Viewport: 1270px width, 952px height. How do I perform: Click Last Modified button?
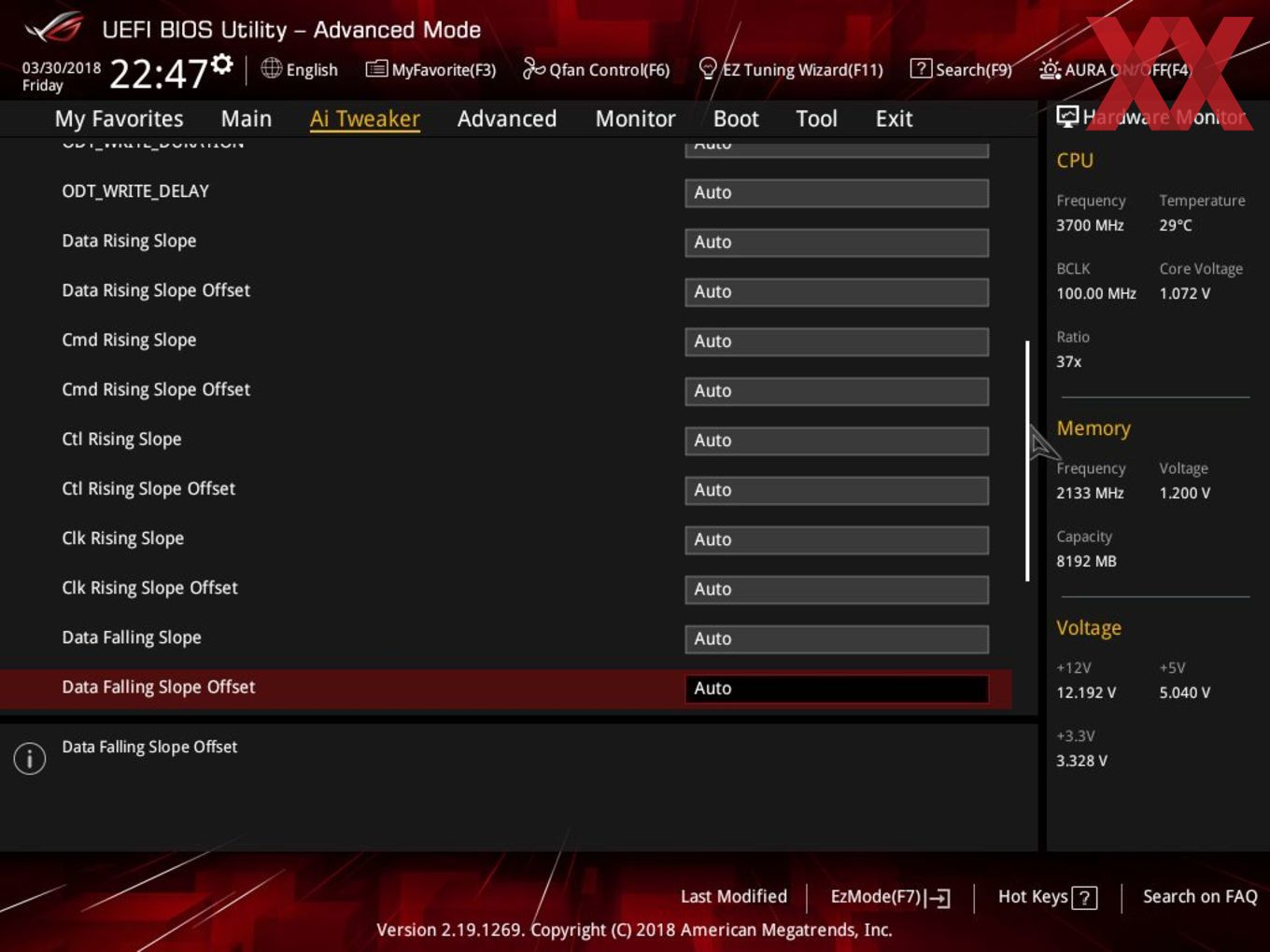coord(734,896)
